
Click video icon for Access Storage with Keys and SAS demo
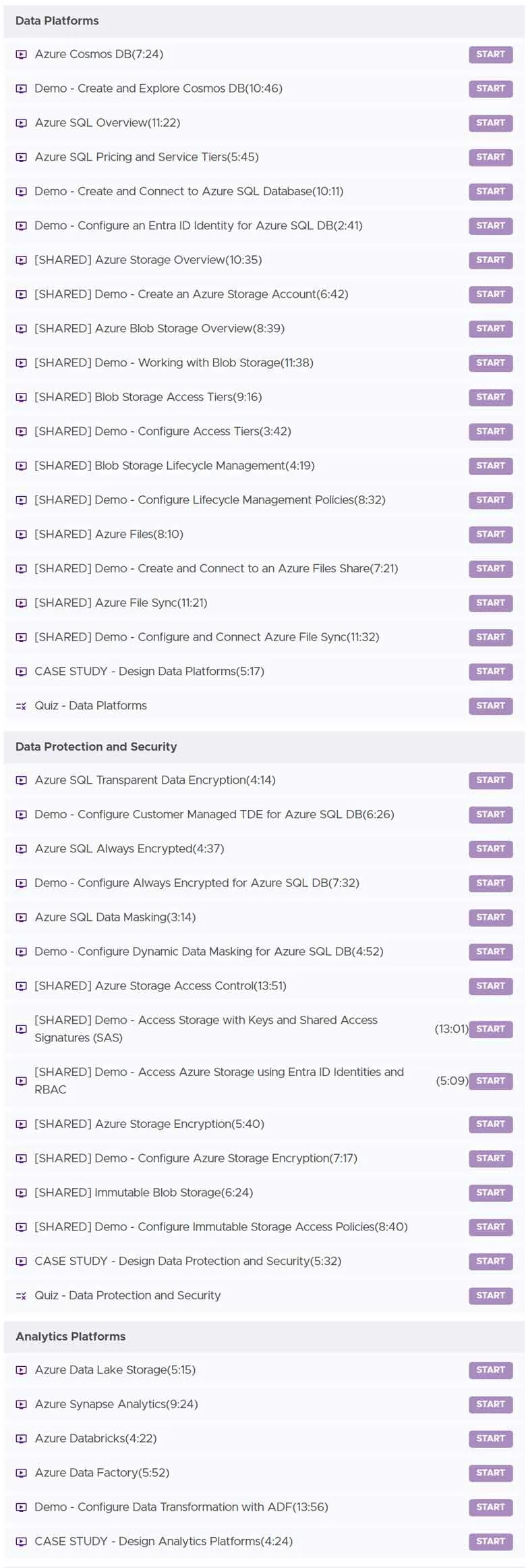click(x=22, y=1029)
